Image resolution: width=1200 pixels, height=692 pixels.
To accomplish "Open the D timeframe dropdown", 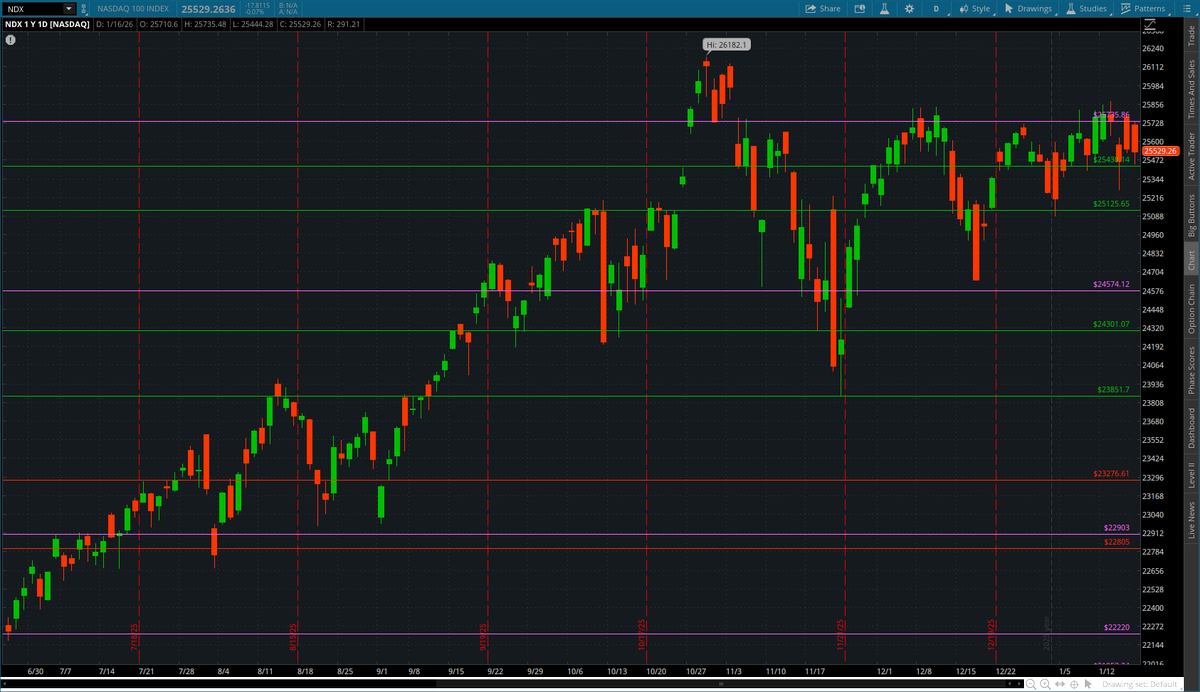I will pos(937,8).
